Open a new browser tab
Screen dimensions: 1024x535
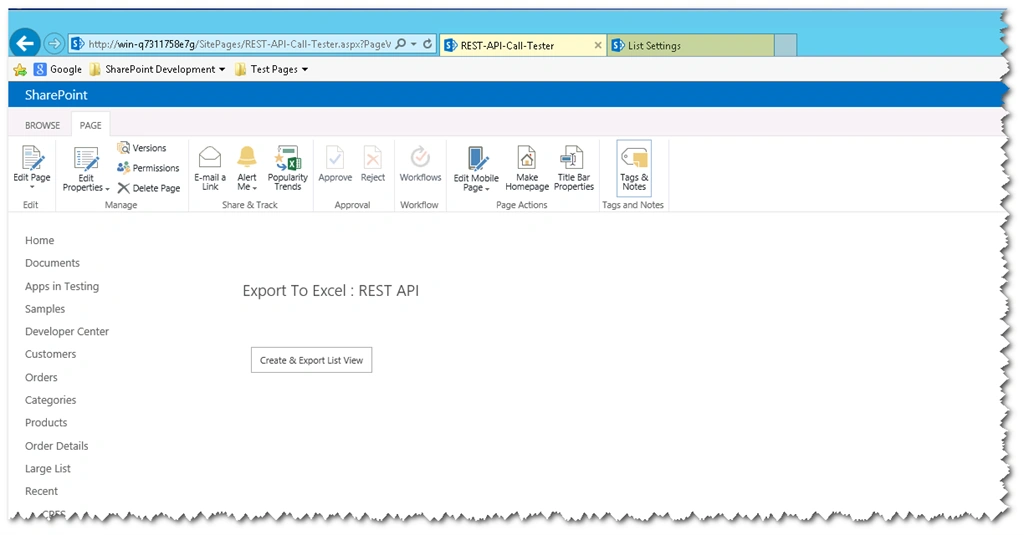click(786, 45)
